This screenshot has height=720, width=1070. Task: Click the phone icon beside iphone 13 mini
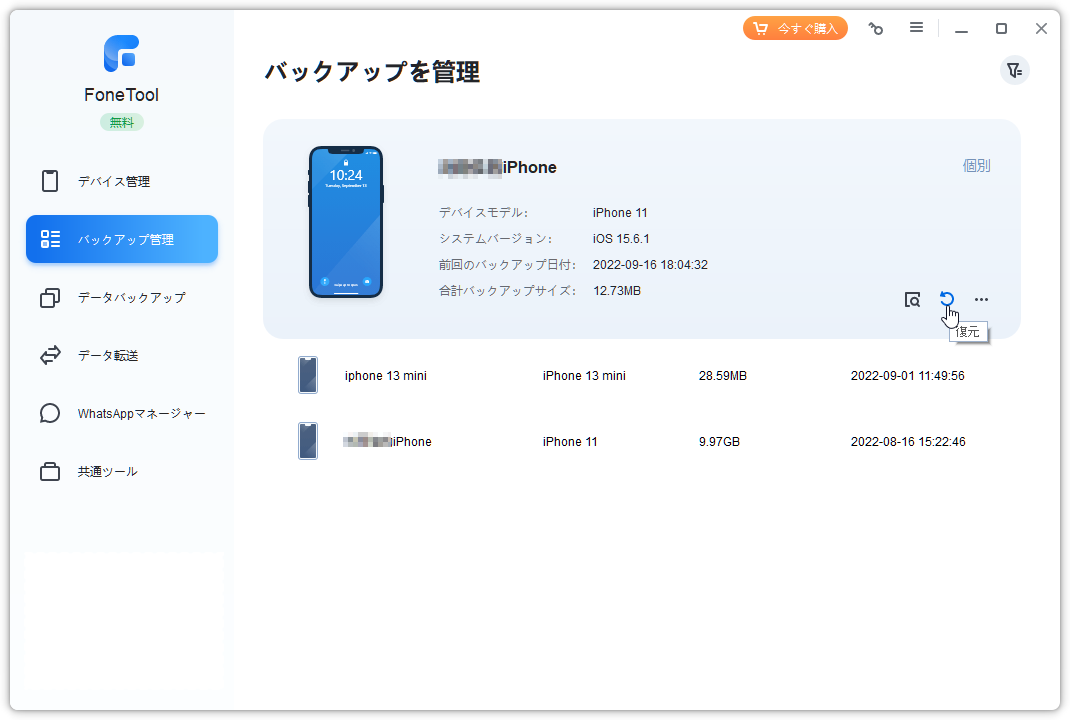pyautogui.click(x=308, y=376)
